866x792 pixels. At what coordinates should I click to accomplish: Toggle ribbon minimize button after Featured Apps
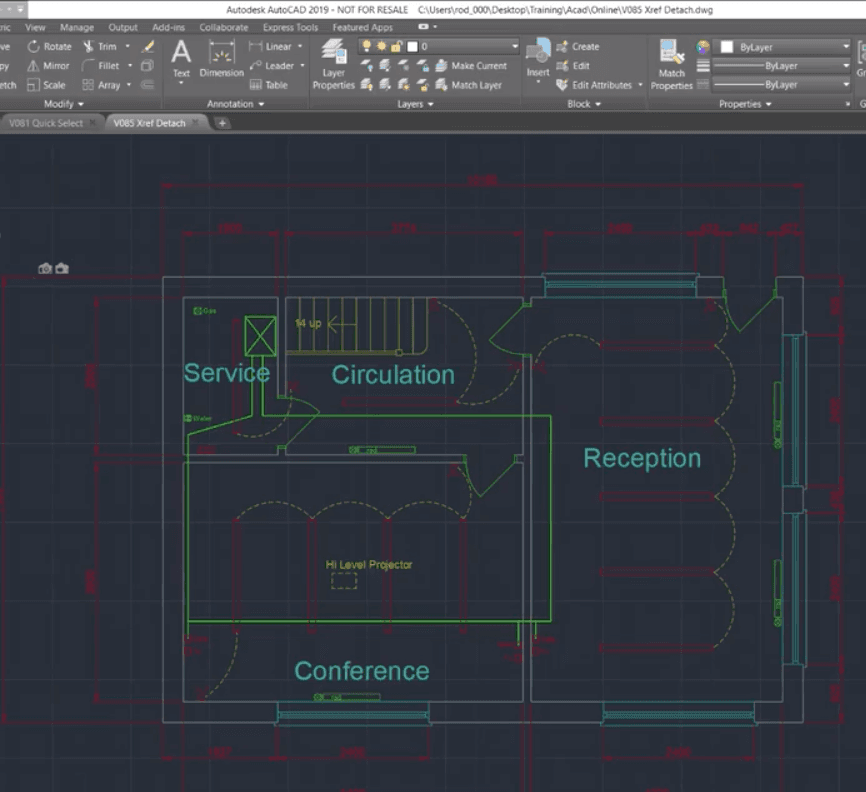pyautogui.click(x=423, y=27)
